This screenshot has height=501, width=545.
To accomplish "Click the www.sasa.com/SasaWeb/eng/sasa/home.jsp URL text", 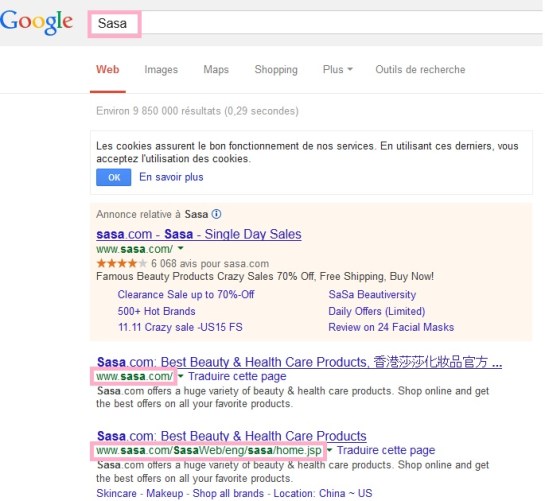I will pos(209,450).
